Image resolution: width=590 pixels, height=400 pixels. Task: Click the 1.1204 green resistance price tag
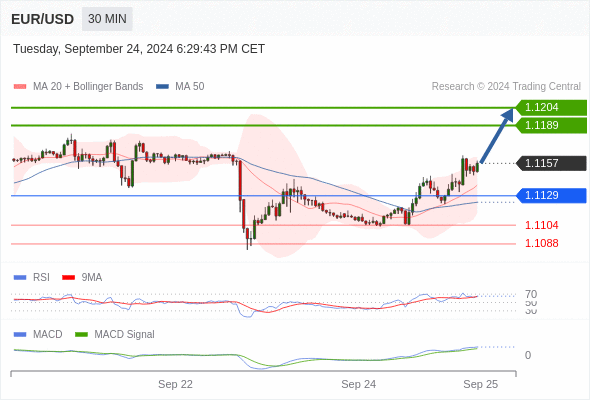click(x=551, y=108)
